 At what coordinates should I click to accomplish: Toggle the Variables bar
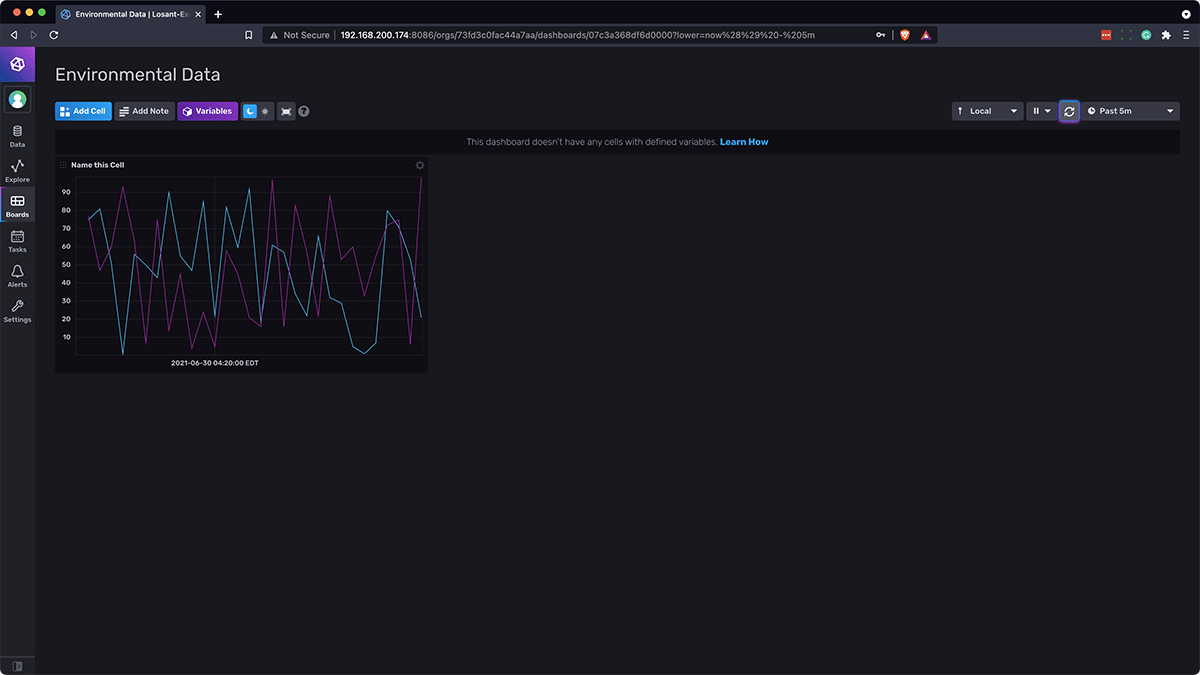(x=208, y=111)
